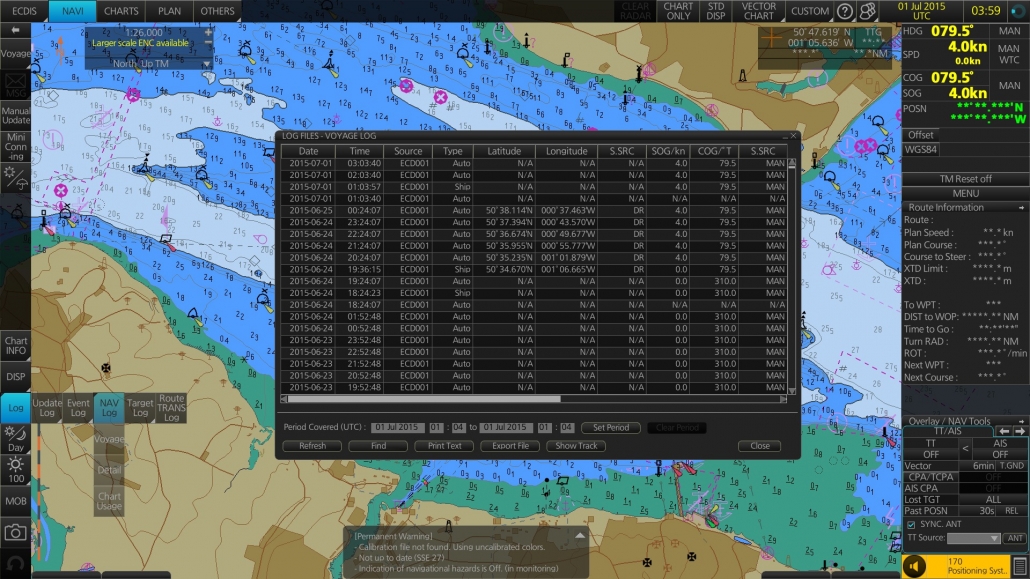Switch Day/night palette icon
Image resolution: width=1030 pixels, height=579 pixels.
(15, 439)
